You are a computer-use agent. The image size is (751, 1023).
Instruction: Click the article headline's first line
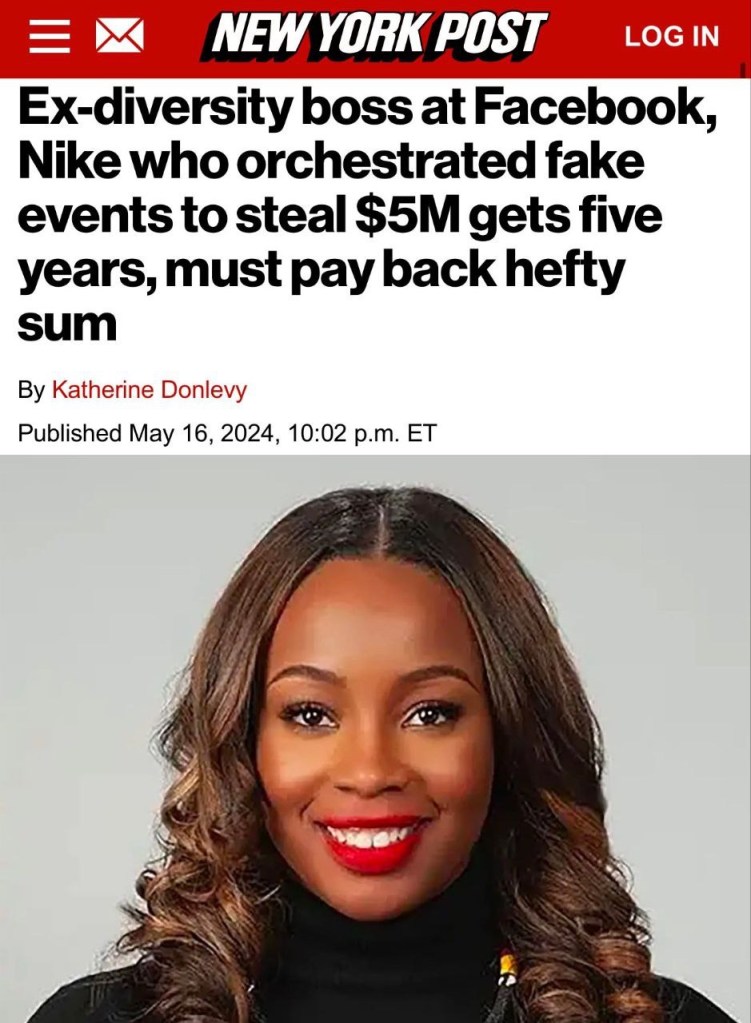[x=369, y=109]
